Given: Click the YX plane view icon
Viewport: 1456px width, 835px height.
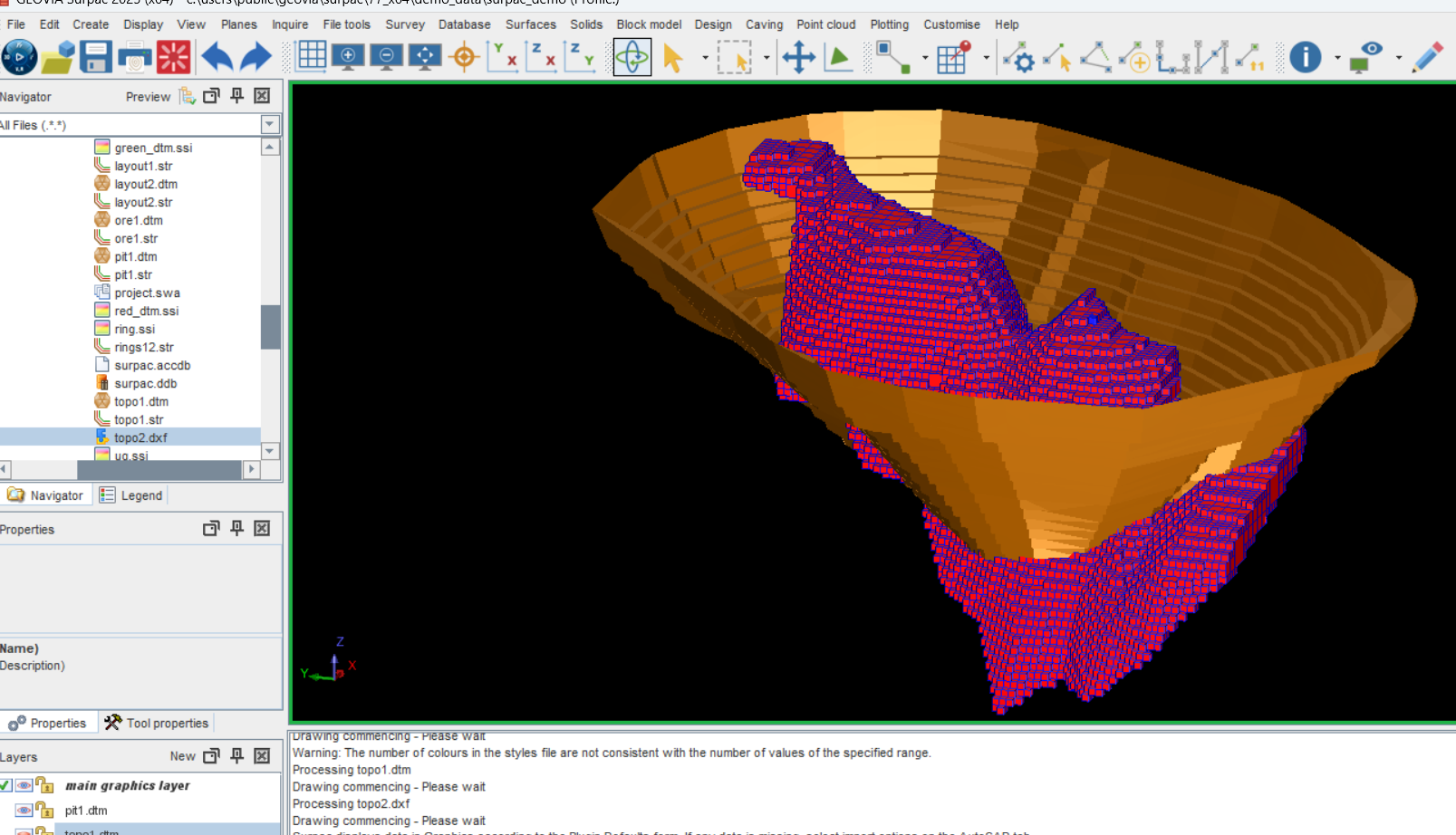Looking at the screenshot, I should click(x=502, y=57).
